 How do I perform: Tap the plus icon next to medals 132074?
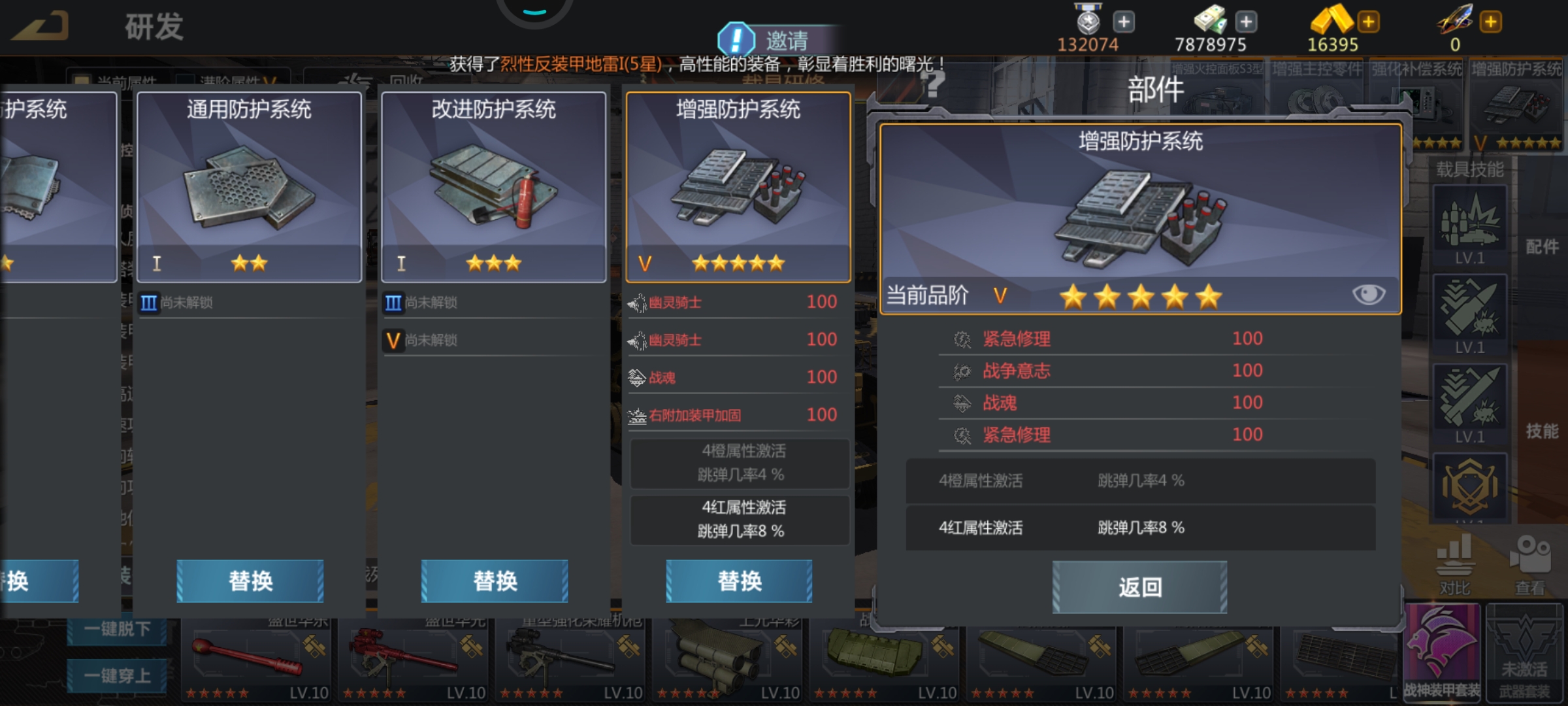pyautogui.click(x=1124, y=22)
